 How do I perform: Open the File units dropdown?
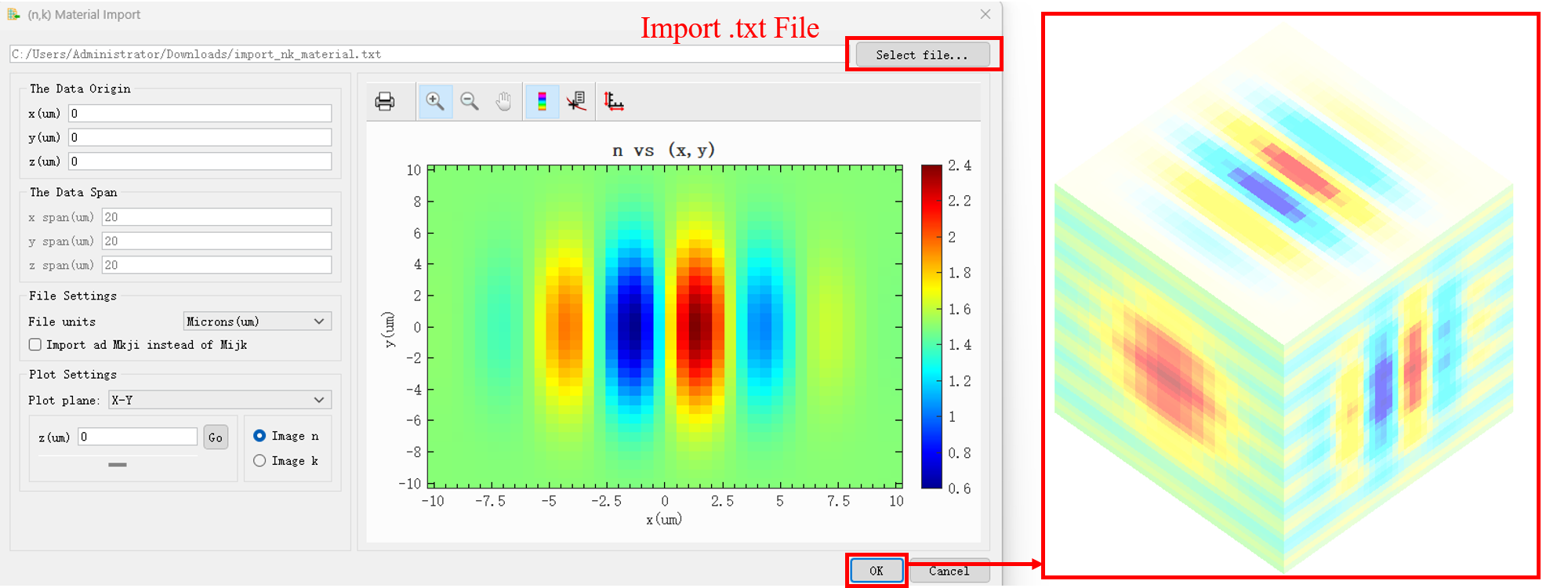(257, 321)
